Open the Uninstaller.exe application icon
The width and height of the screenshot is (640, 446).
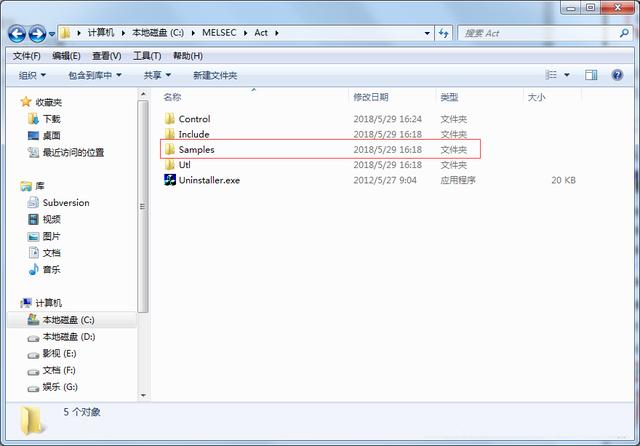[x=170, y=180]
